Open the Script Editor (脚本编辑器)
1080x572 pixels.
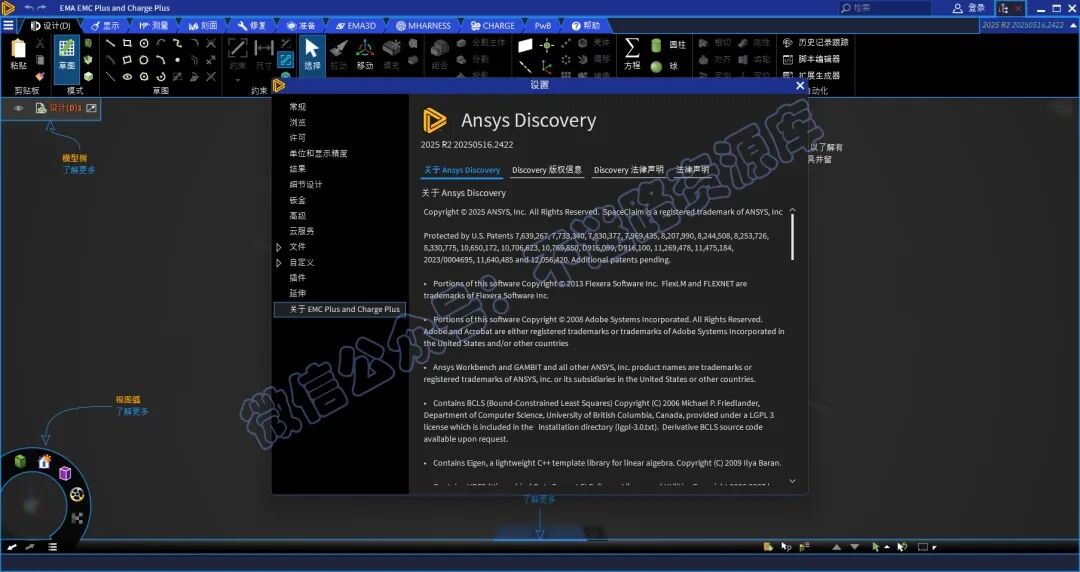click(811, 59)
